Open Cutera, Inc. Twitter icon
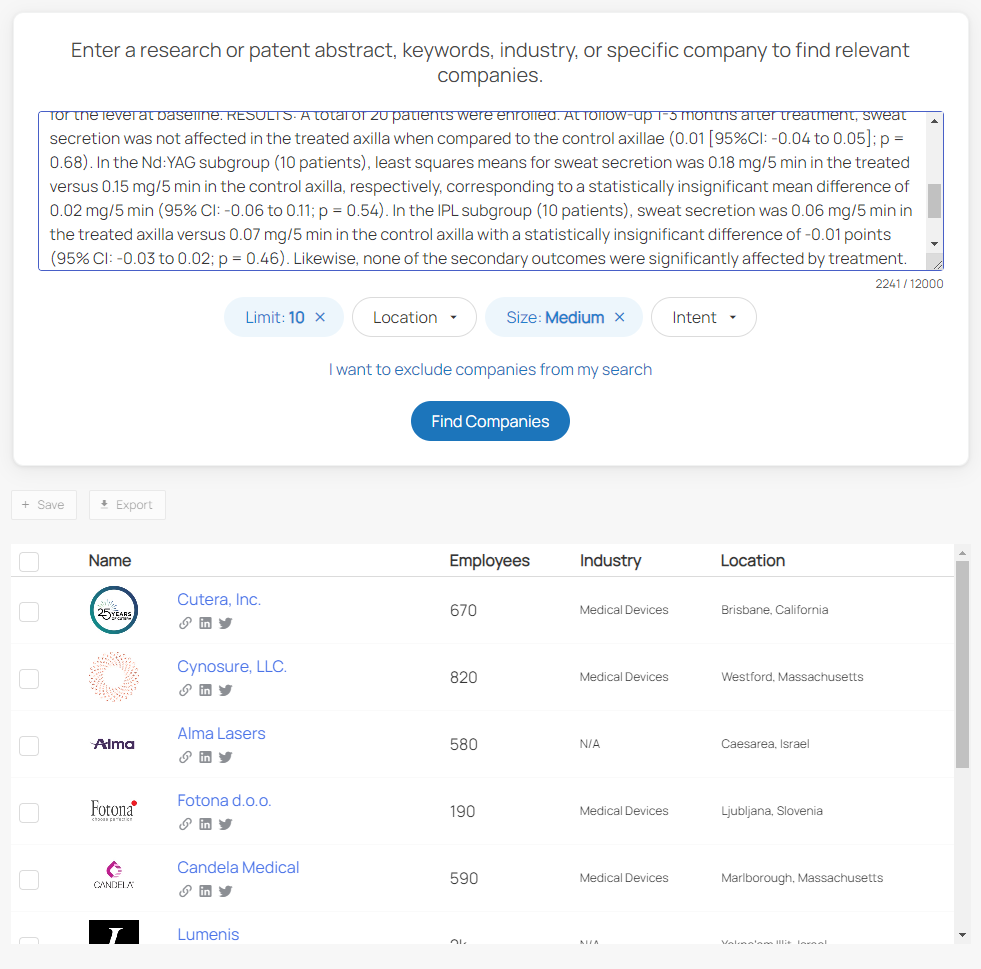 [x=226, y=623]
